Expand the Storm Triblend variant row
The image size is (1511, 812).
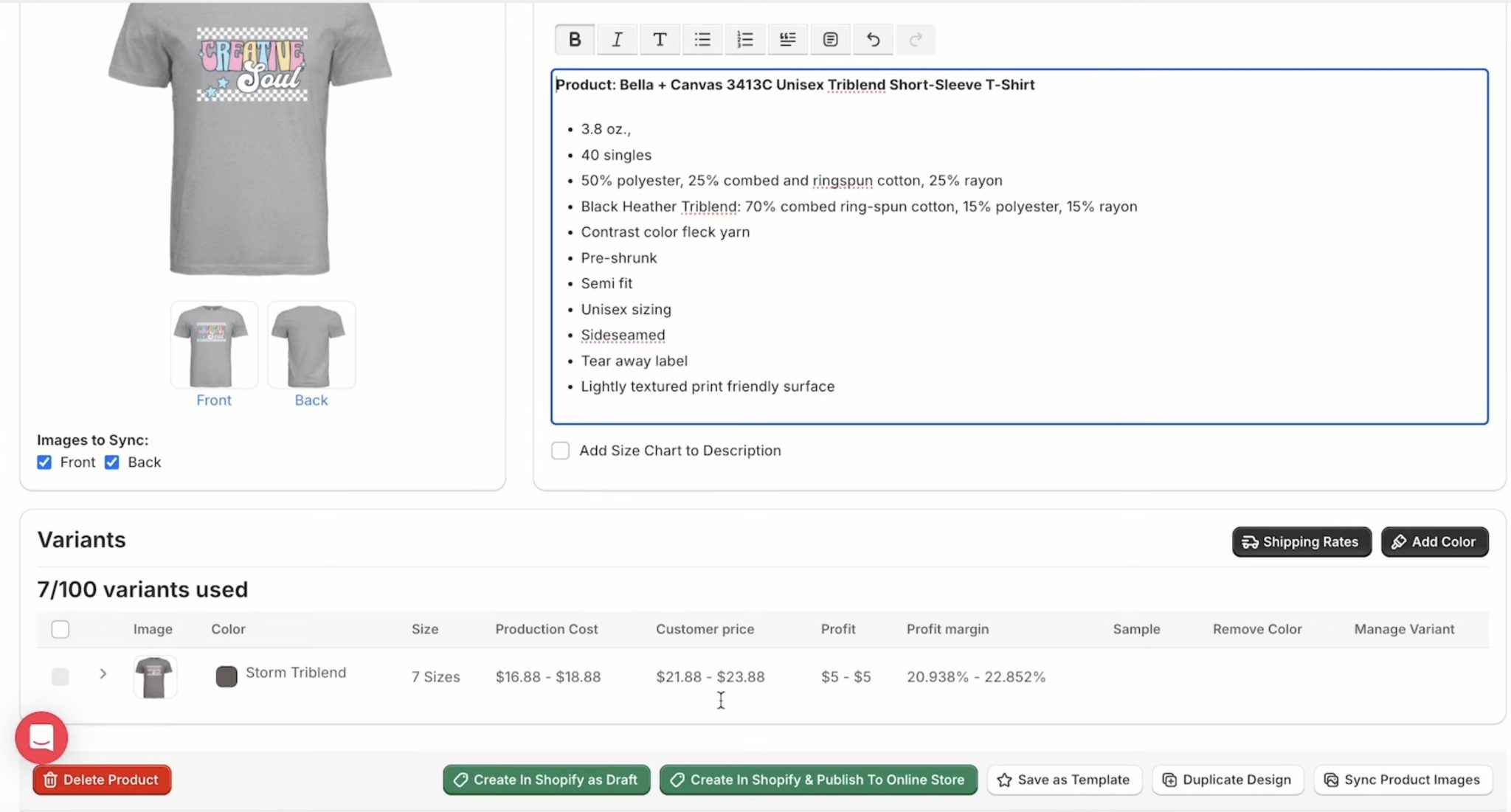point(103,673)
